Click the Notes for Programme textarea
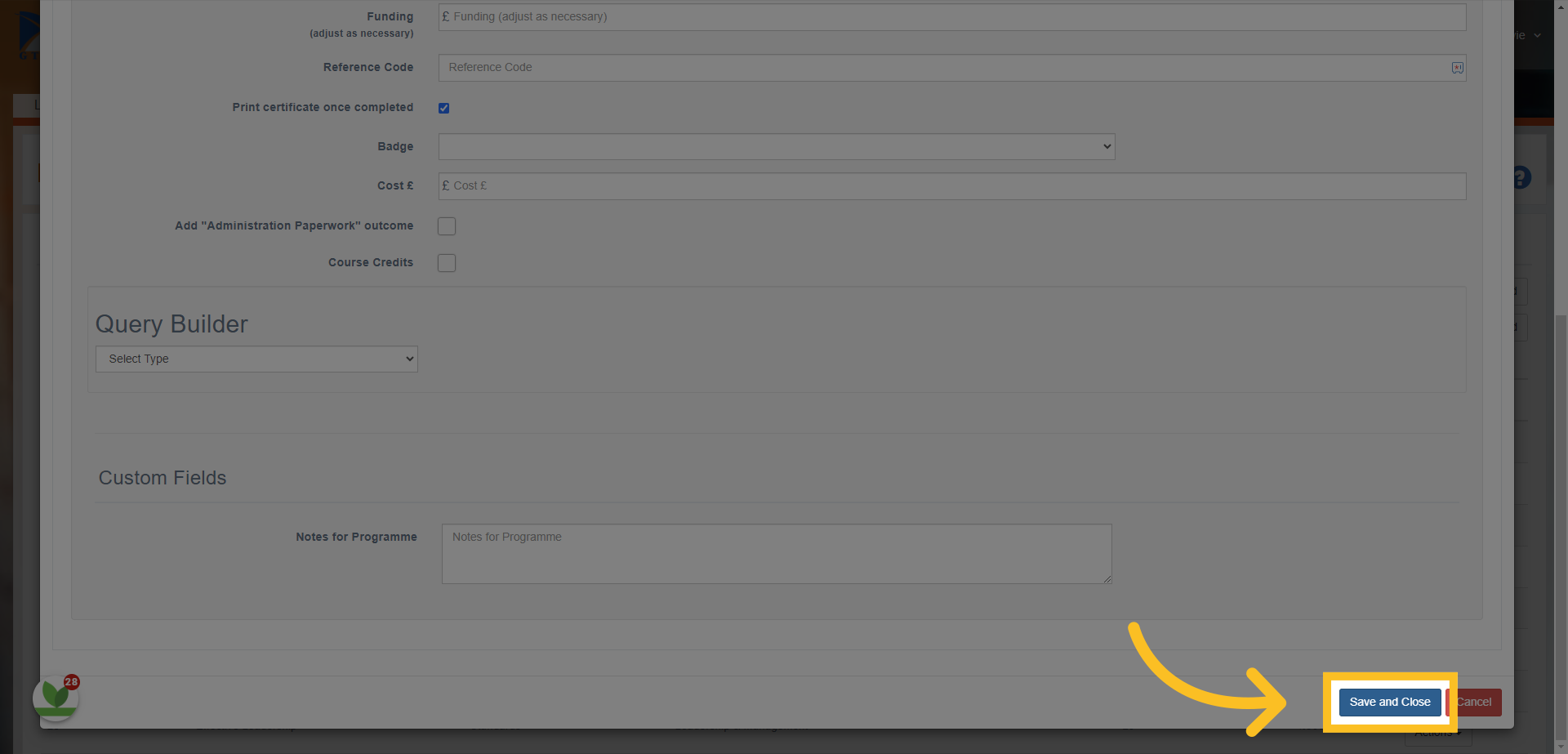The height and width of the screenshot is (754, 1568). click(777, 554)
